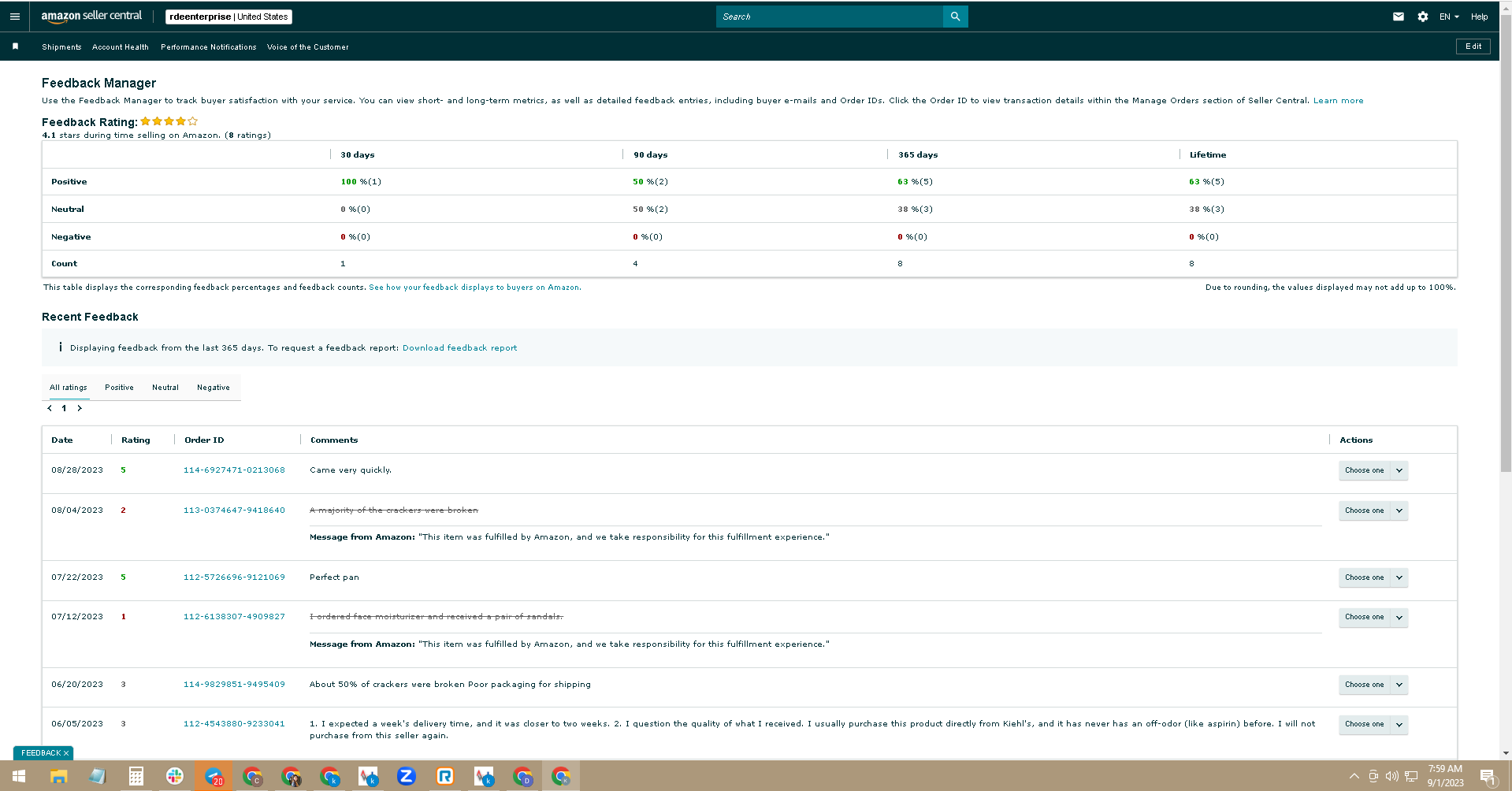Open order 113-0374647-9418640

[234, 511]
